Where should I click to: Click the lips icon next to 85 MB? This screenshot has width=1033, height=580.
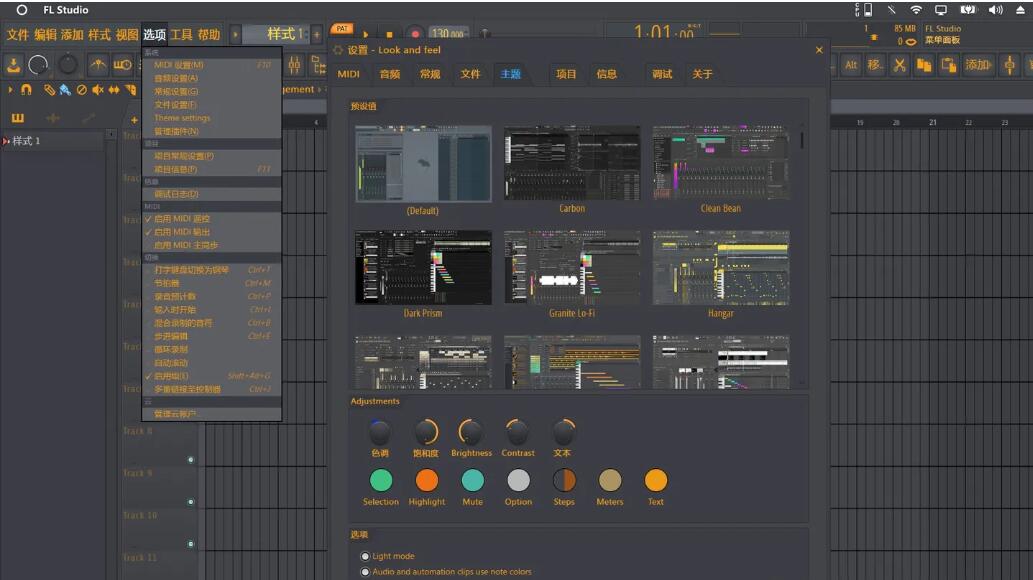[x=911, y=42]
